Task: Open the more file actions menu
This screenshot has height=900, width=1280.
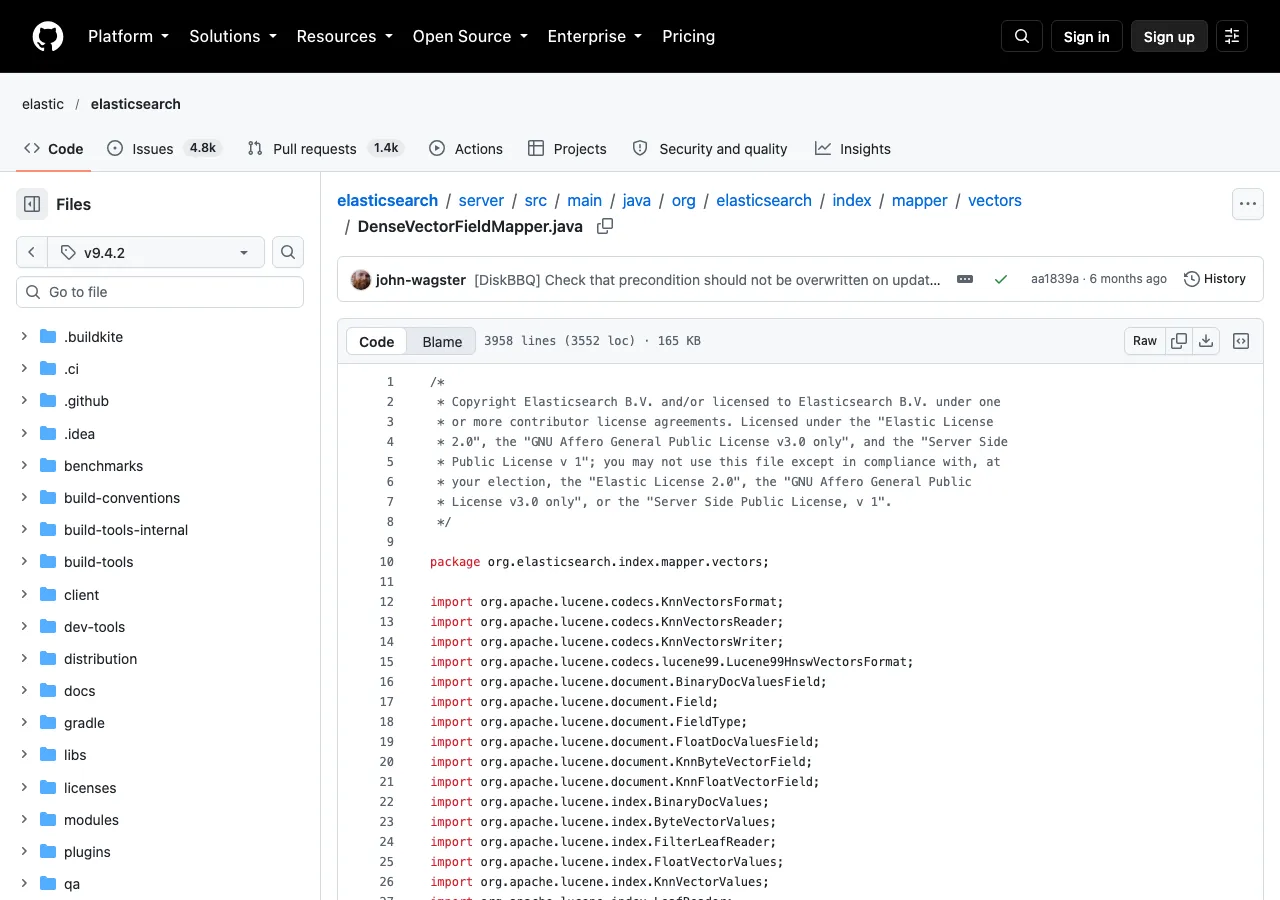Action: click(1247, 204)
